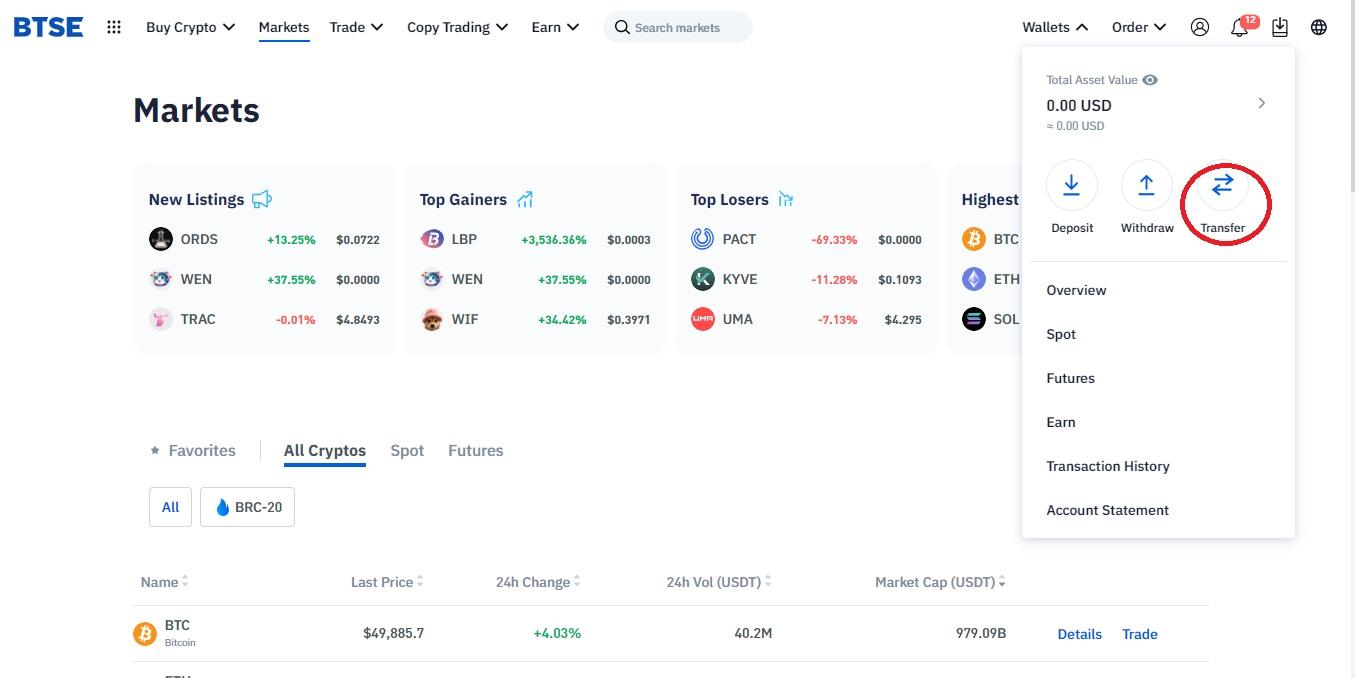This screenshot has height=678, width=1355.
Task: Click the PACT coin icon
Action: 703,239
